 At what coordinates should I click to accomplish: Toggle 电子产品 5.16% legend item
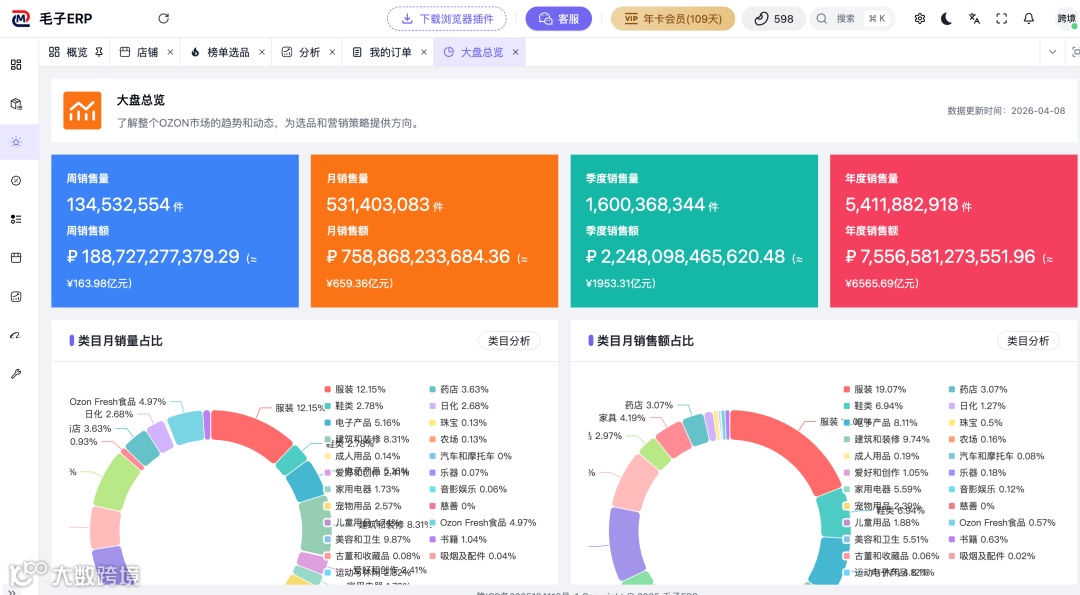tap(362, 423)
